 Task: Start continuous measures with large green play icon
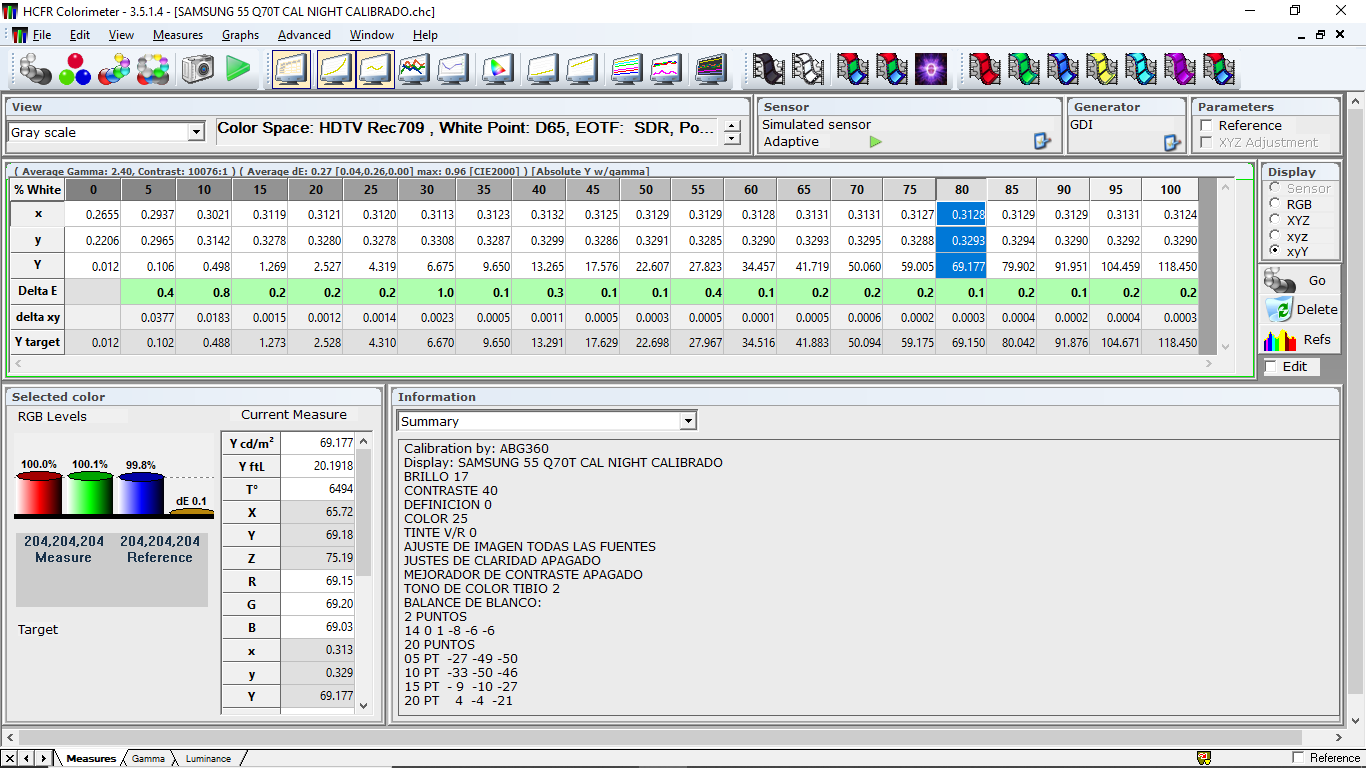coord(238,69)
